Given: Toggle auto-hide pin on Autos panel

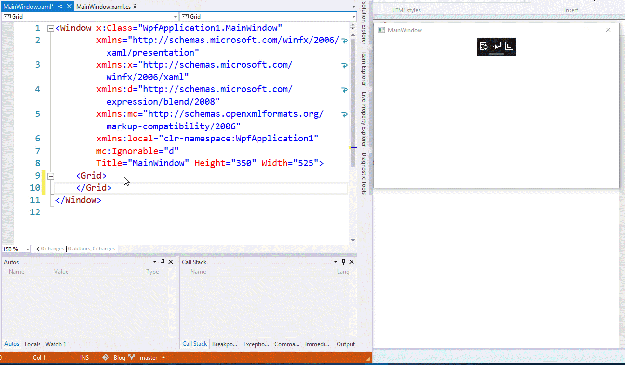Looking at the screenshot, I should click(x=163, y=262).
